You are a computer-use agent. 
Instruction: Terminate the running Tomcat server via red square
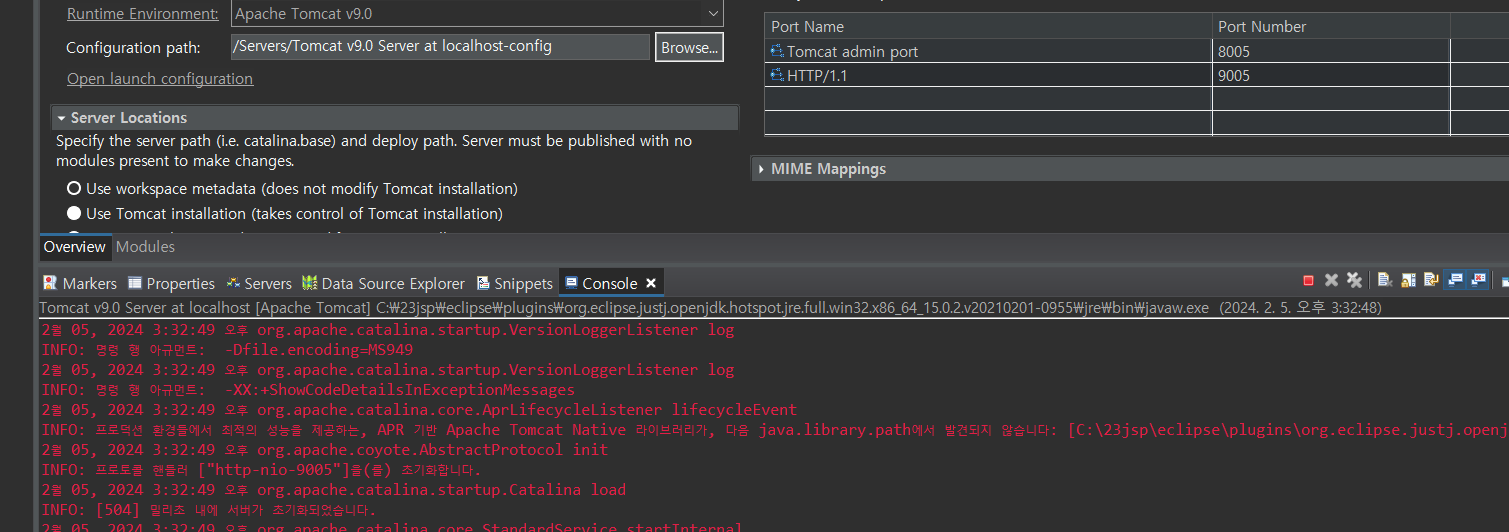(x=1308, y=281)
